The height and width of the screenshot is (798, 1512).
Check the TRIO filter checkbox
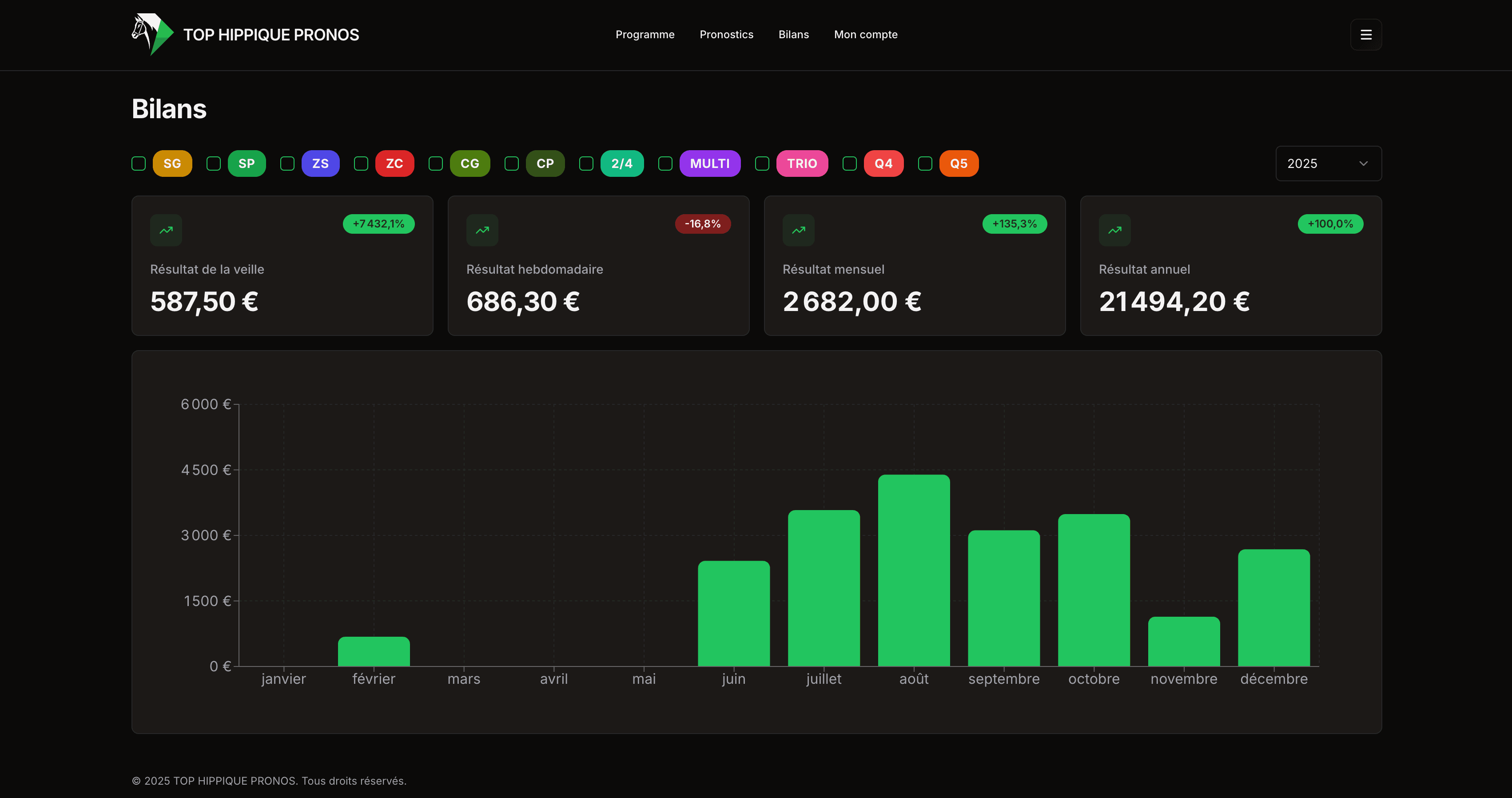(x=762, y=164)
